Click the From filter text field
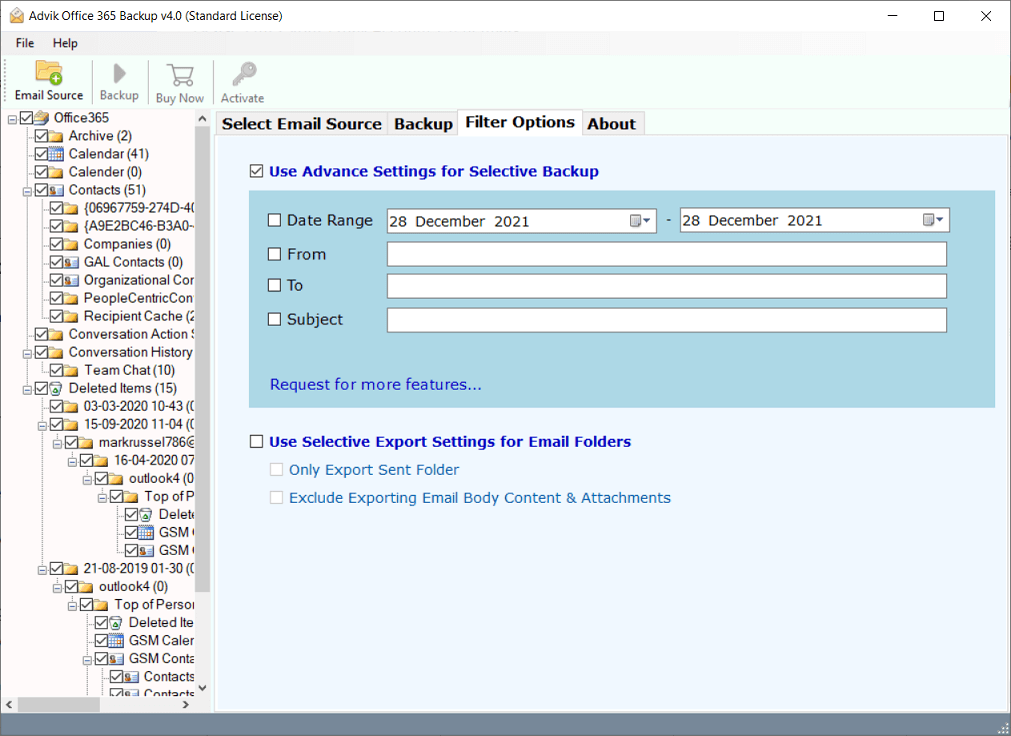 (667, 254)
